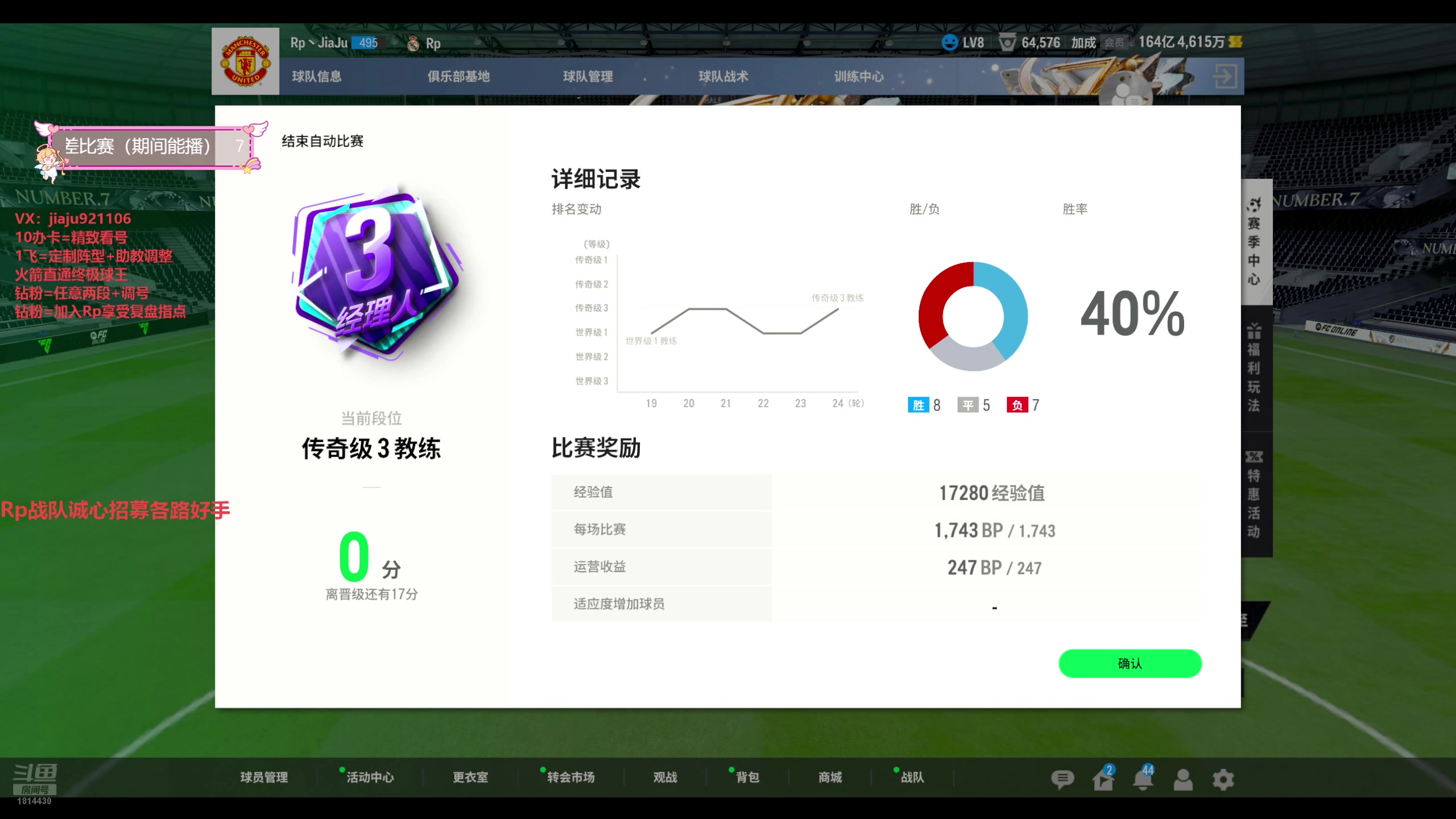Open the chat speech bubble icon

point(1062,779)
